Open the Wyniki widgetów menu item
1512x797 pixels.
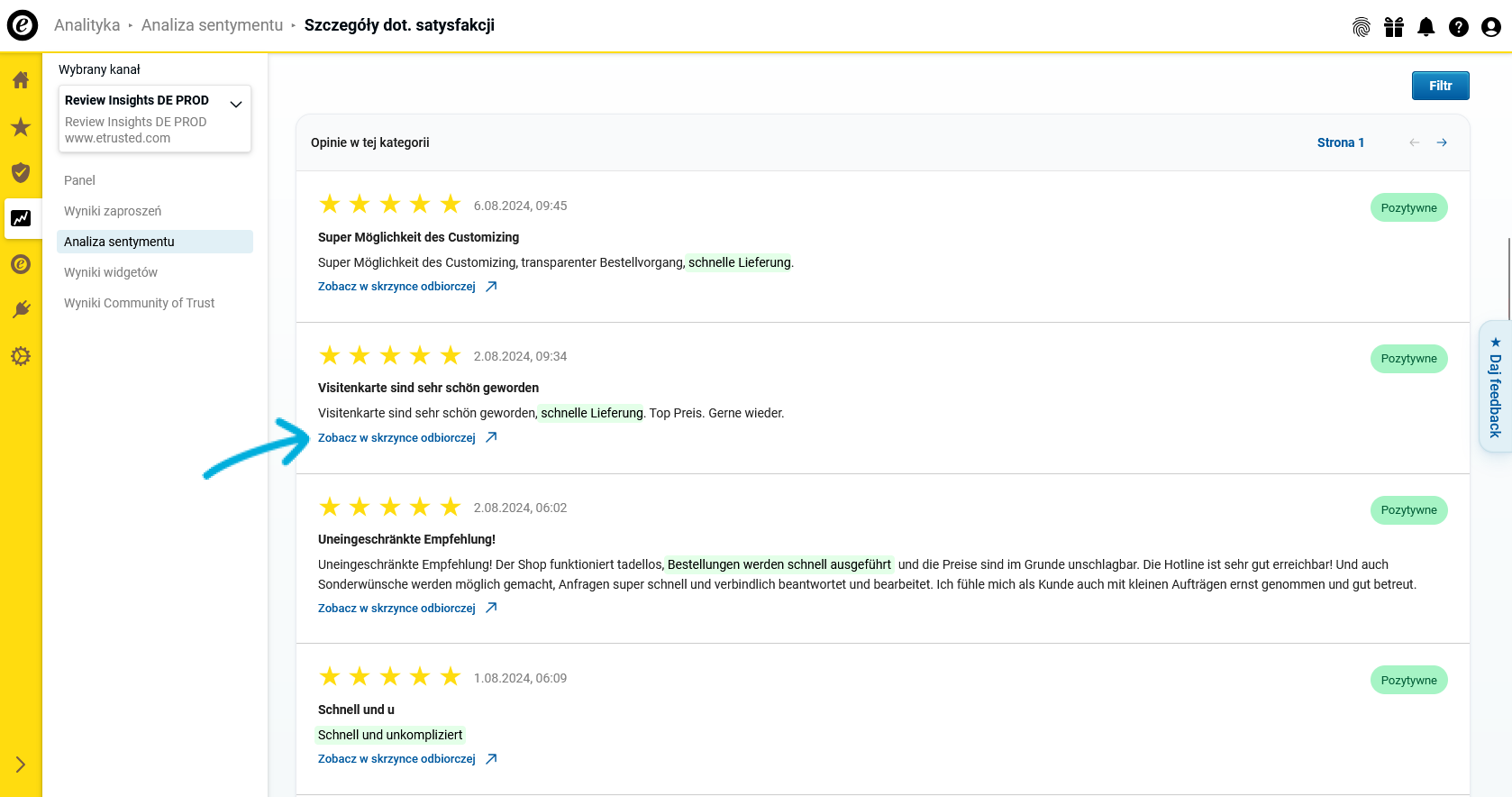111,272
